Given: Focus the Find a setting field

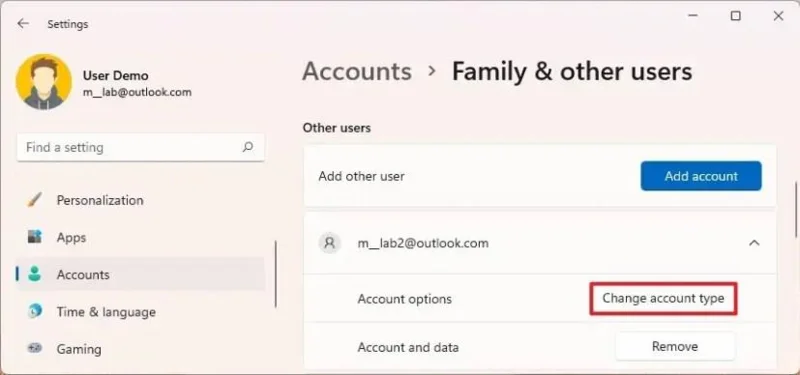Looking at the screenshot, I should point(140,147).
